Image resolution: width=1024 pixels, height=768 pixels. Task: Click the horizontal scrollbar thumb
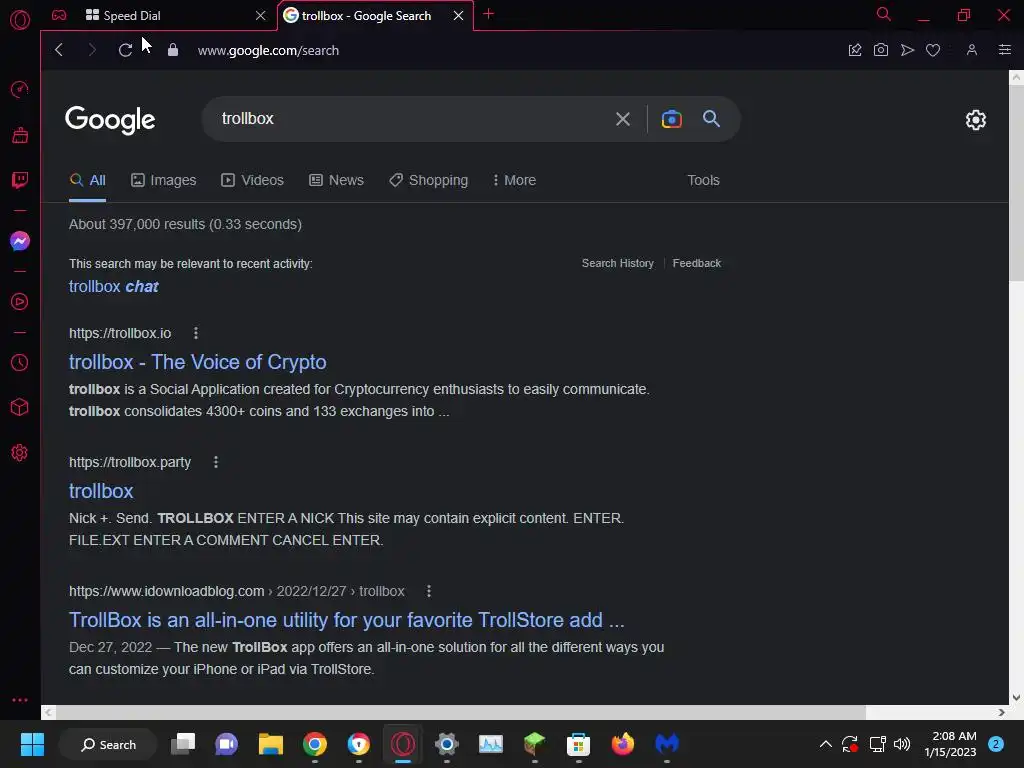(x=461, y=712)
